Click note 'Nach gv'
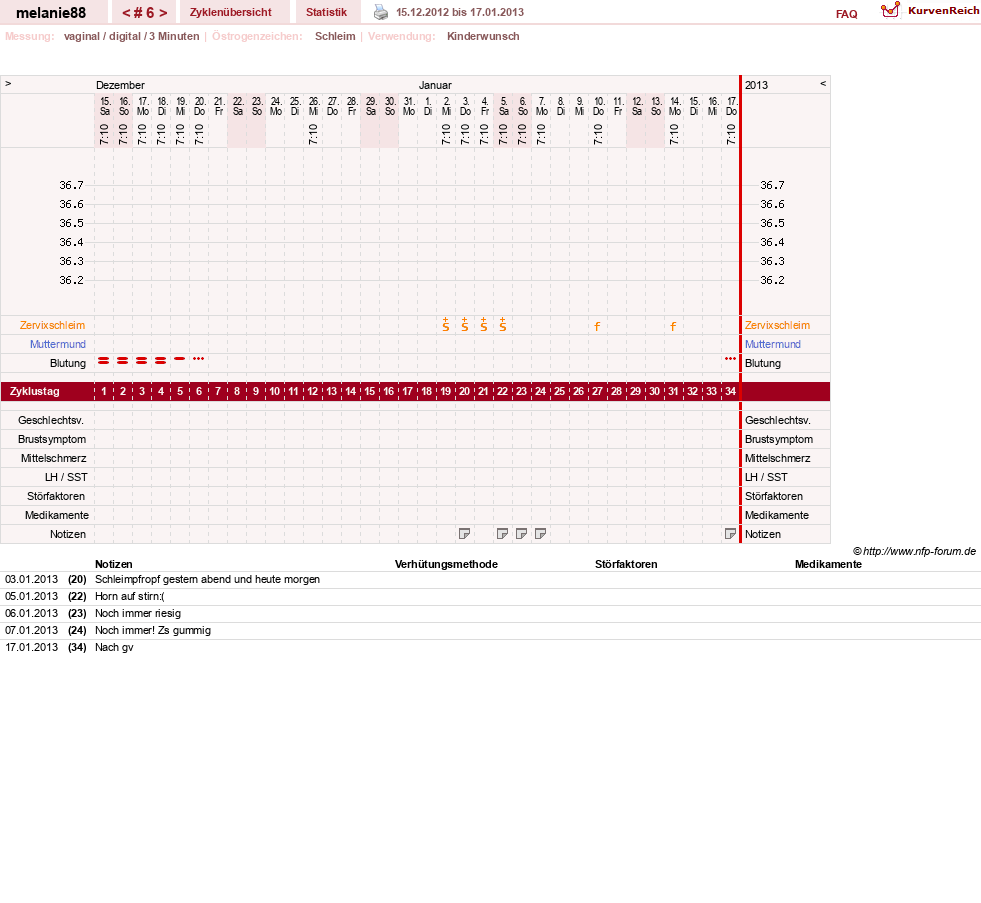This screenshot has width=981, height=903. (x=114, y=647)
